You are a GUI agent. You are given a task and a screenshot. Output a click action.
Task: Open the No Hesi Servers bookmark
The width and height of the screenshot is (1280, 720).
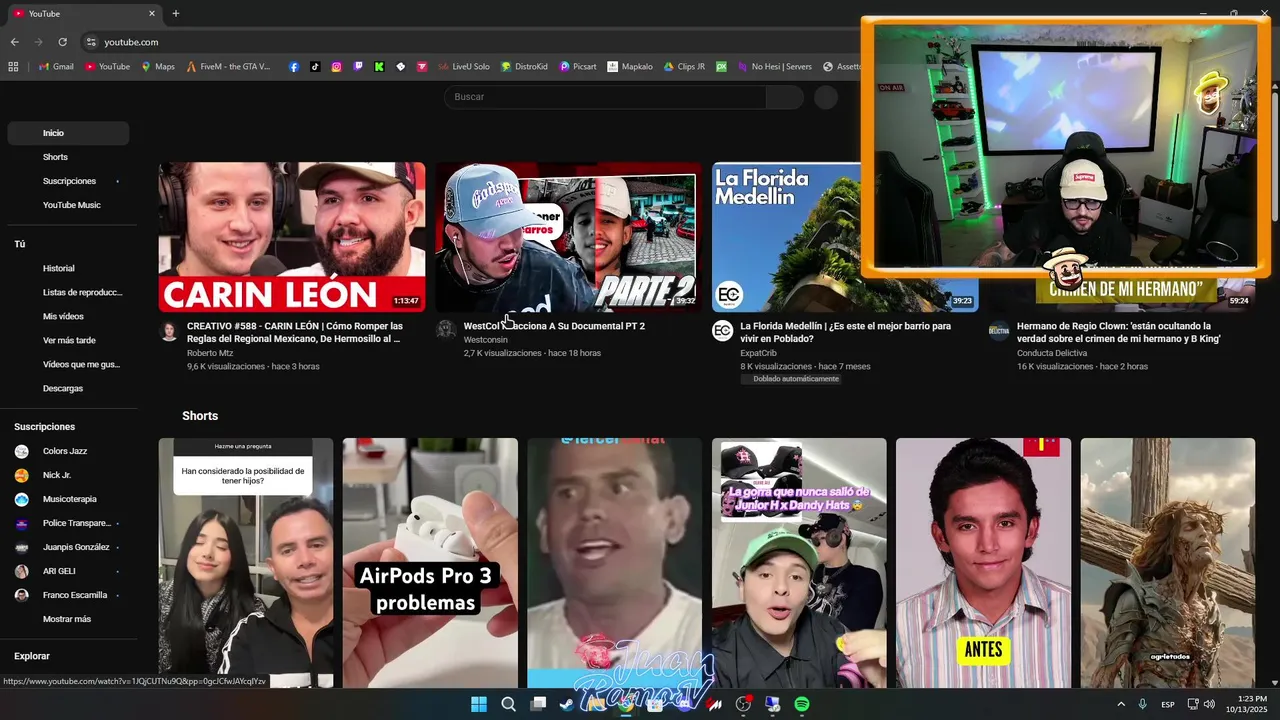point(775,67)
